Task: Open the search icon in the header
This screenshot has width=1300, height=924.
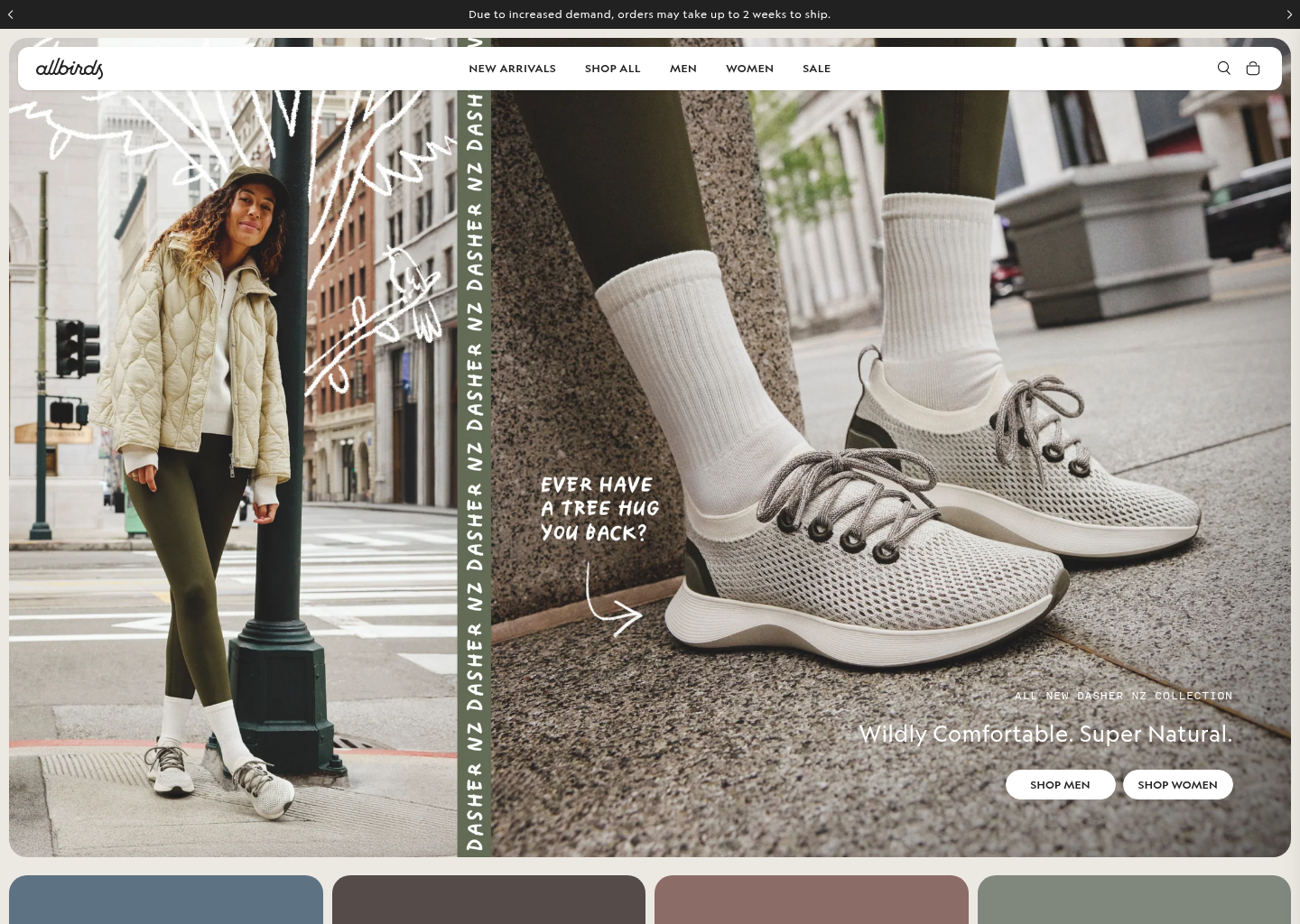Action: [x=1223, y=68]
